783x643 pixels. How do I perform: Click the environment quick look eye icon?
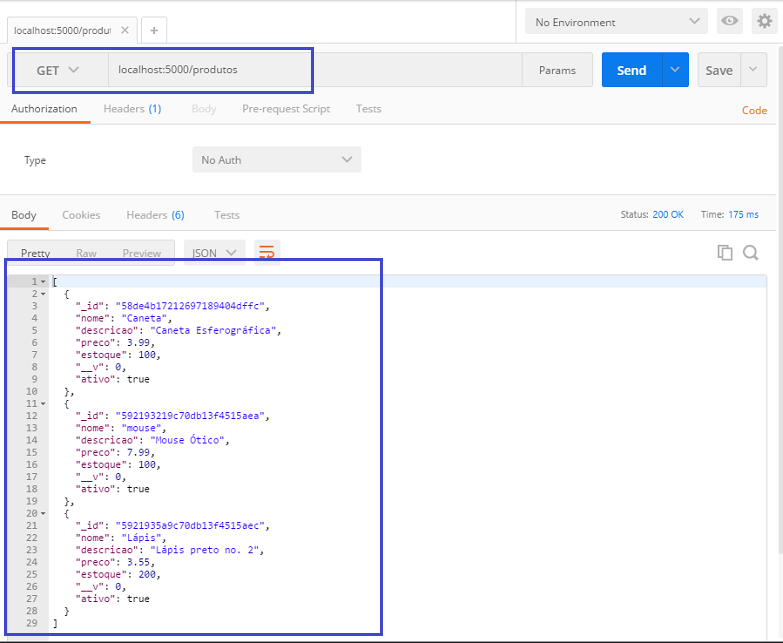[x=730, y=21]
